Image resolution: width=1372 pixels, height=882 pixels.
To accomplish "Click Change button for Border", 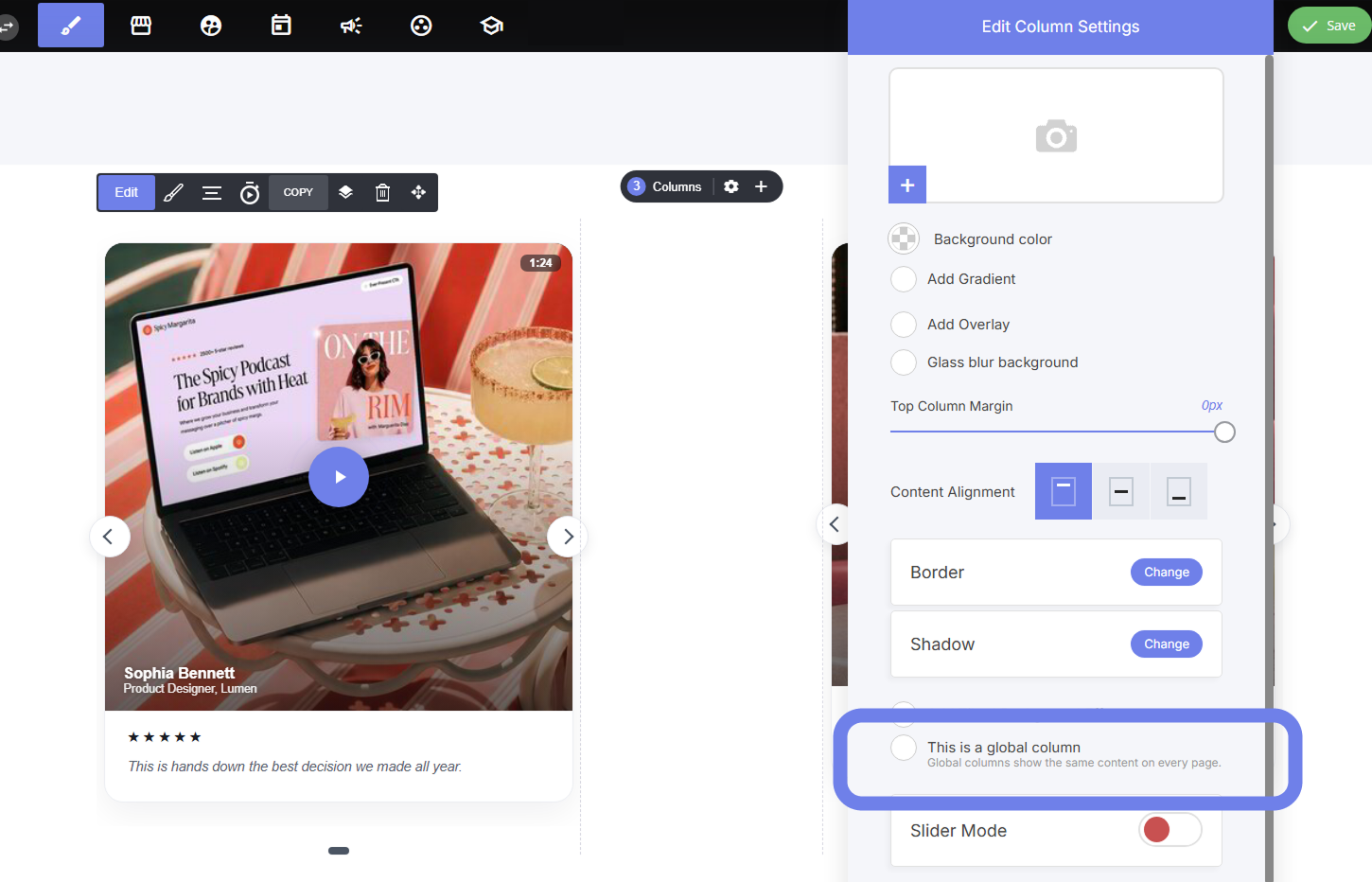I will coord(1166,572).
